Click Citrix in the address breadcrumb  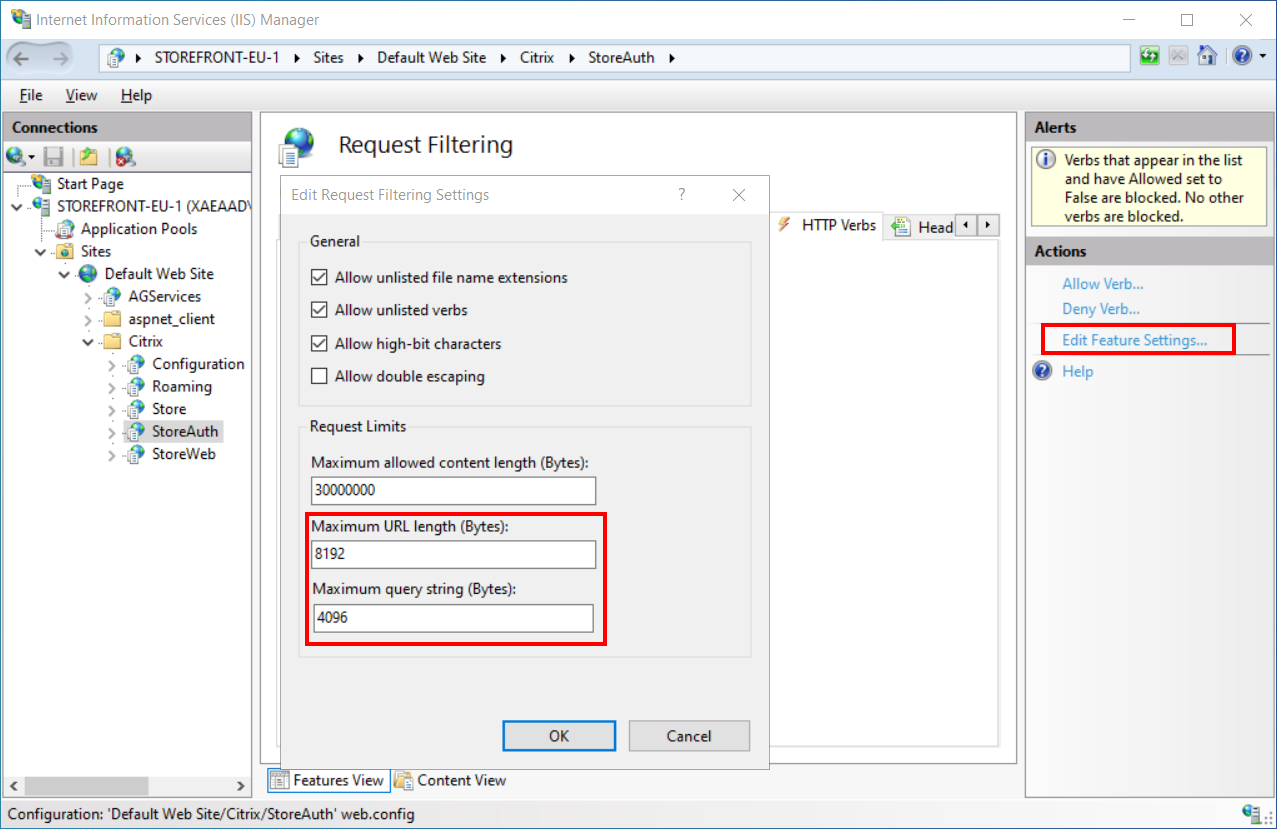[x=537, y=57]
